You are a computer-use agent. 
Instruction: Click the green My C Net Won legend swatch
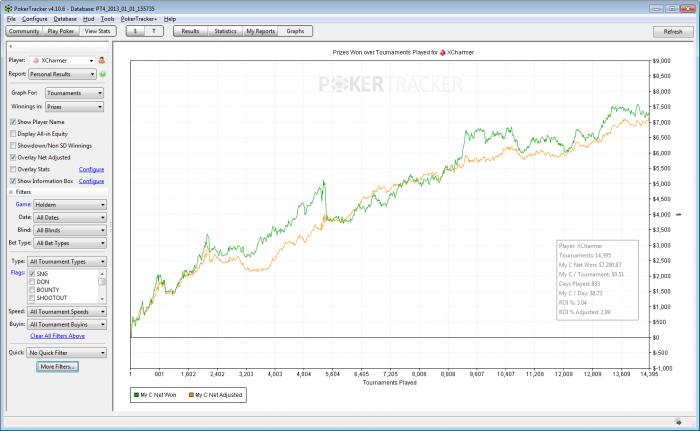click(x=136, y=395)
